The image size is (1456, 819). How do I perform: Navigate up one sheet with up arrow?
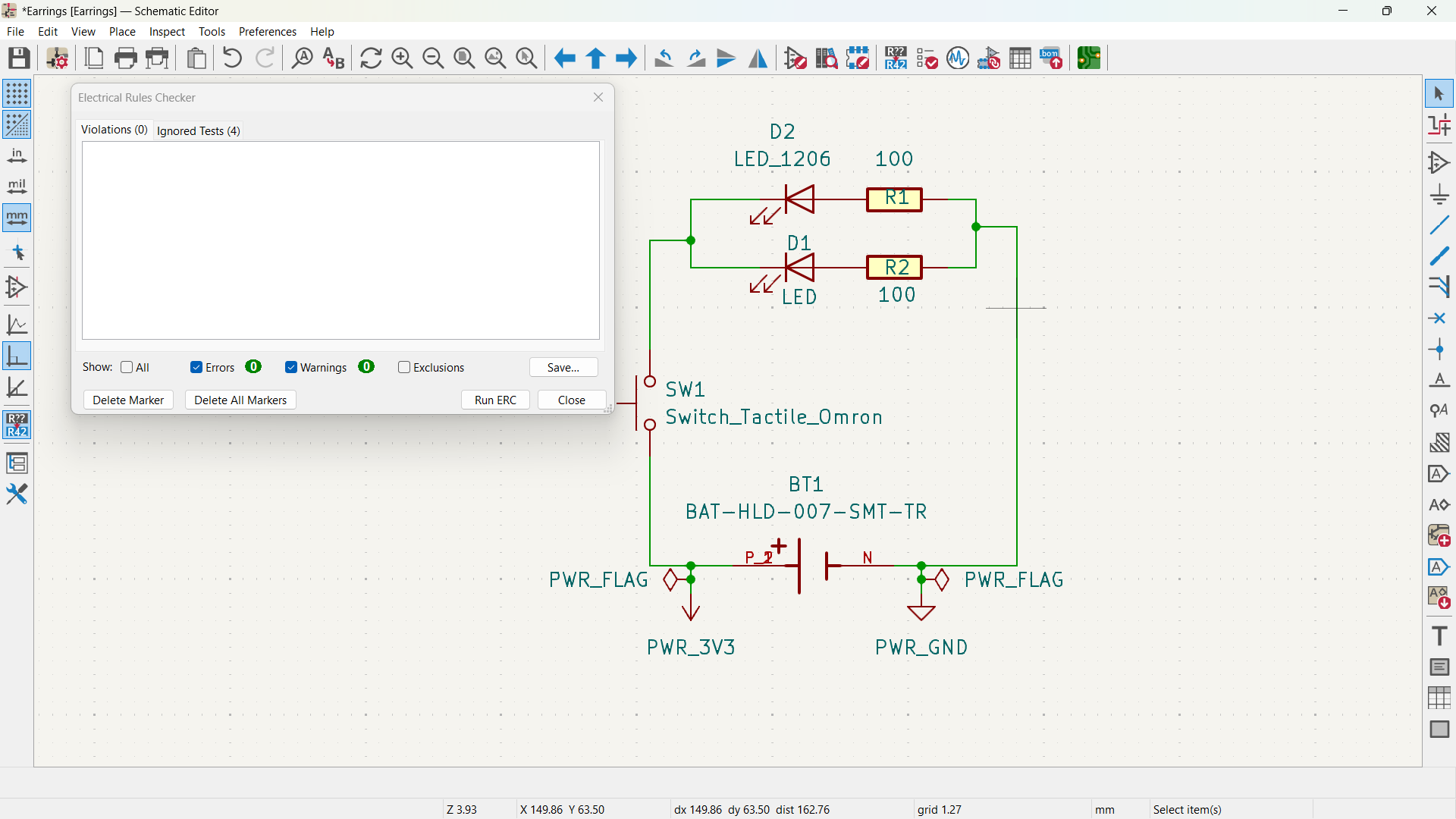595,58
